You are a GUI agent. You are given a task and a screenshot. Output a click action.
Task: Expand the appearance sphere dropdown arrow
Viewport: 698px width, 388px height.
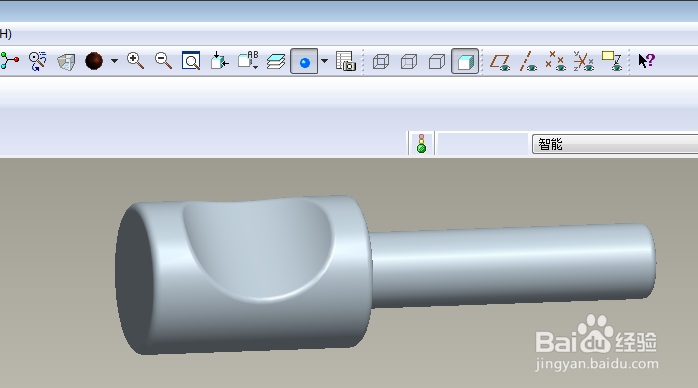coord(114,61)
